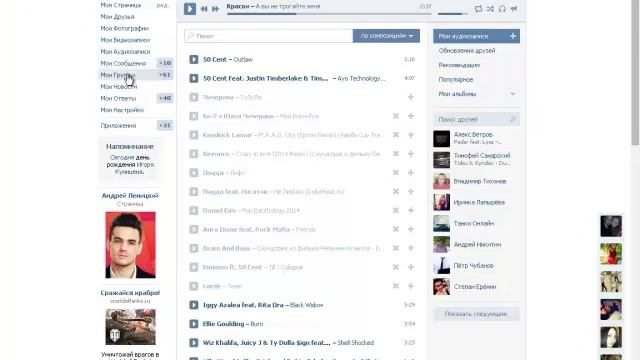640x360 pixels.
Task: Add Eminem ft. 50 Cent track with plus
Action: pos(411,267)
